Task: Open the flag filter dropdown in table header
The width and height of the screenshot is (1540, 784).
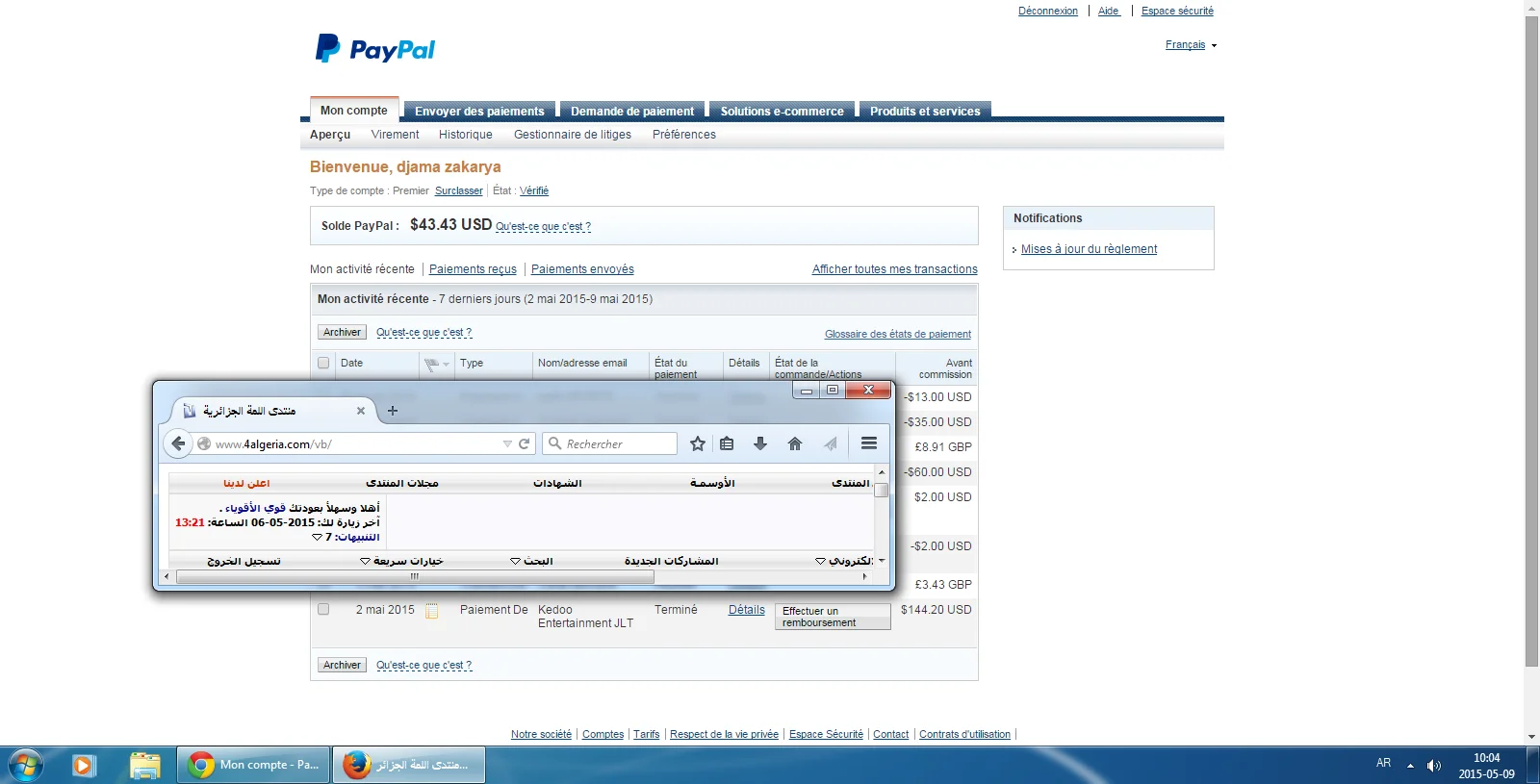Action: pyautogui.click(x=436, y=364)
